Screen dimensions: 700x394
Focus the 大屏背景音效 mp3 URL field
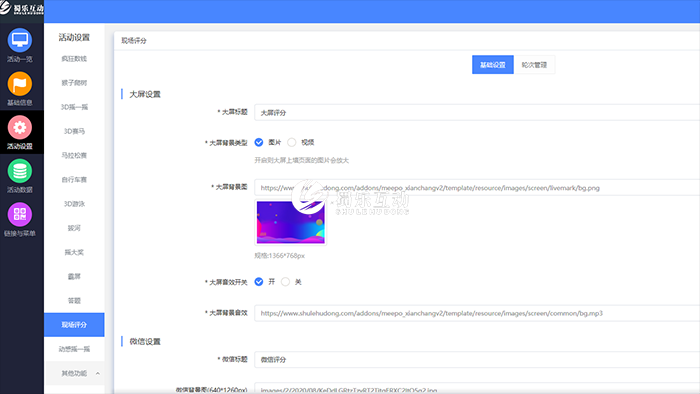pyautogui.click(x=477, y=313)
